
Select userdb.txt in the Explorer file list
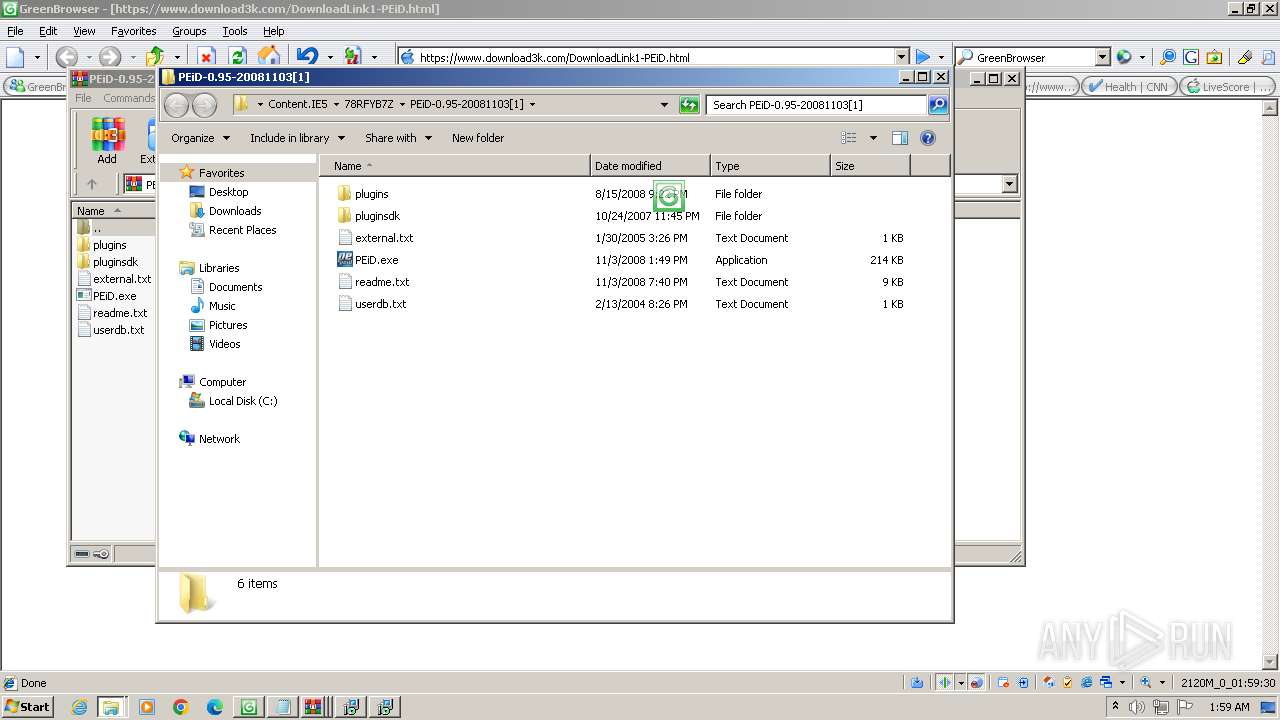click(x=380, y=304)
